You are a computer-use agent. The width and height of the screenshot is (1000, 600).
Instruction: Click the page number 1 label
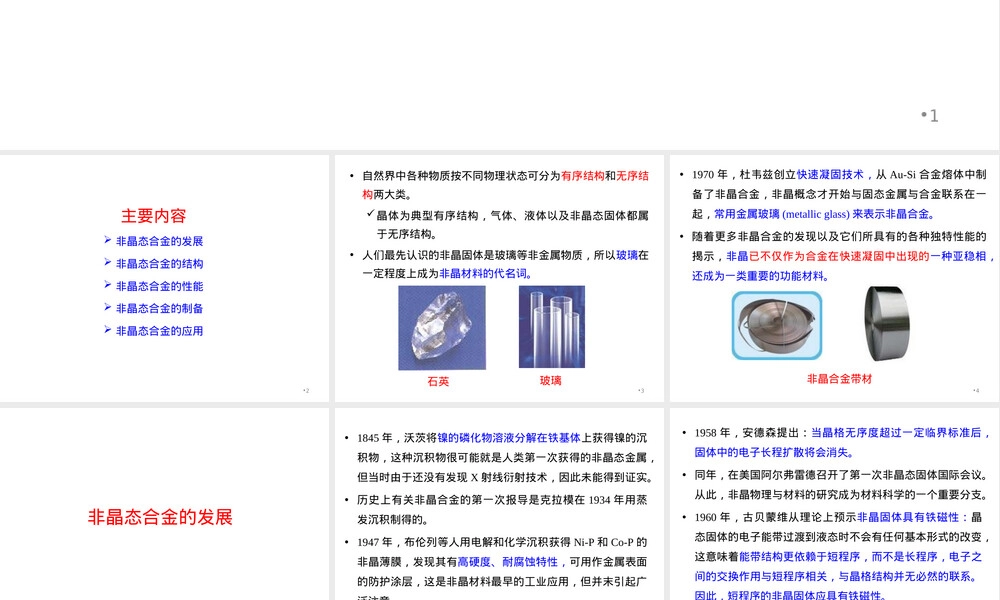930,115
